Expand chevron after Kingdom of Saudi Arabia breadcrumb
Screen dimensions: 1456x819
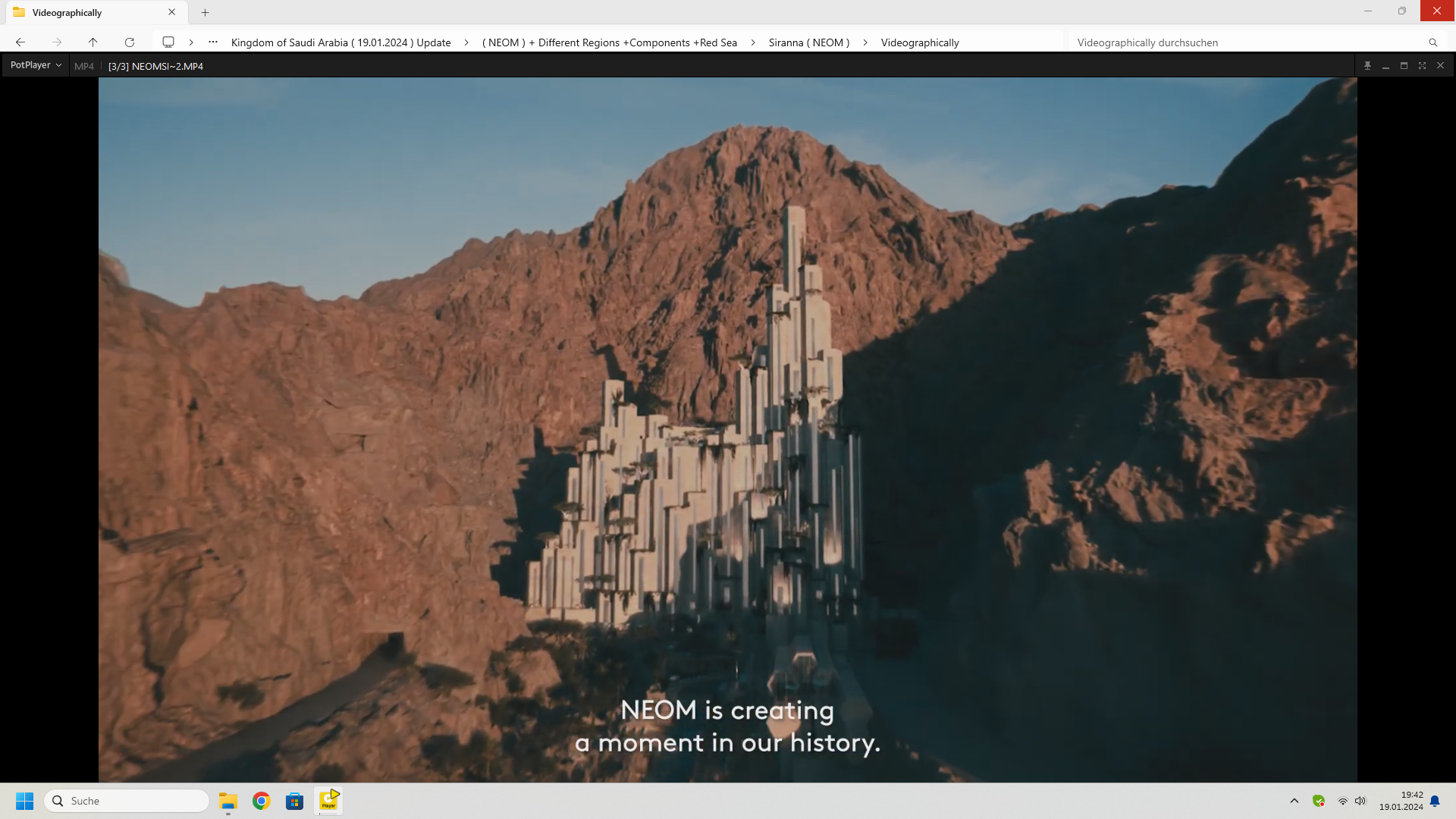point(466,42)
